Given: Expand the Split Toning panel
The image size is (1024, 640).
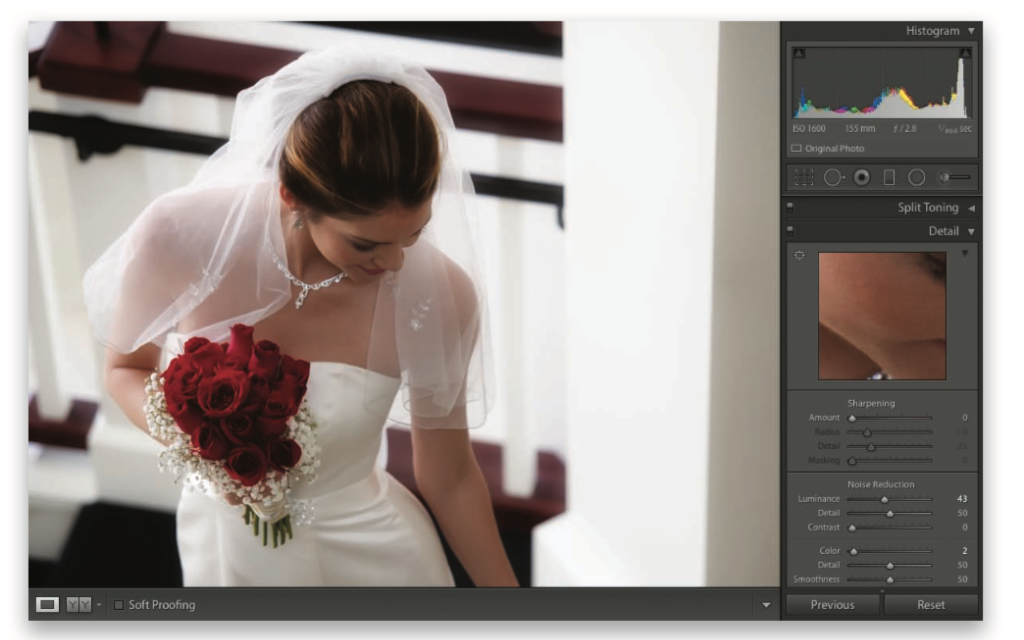Looking at the screenshot, I should tap(970, 208).
